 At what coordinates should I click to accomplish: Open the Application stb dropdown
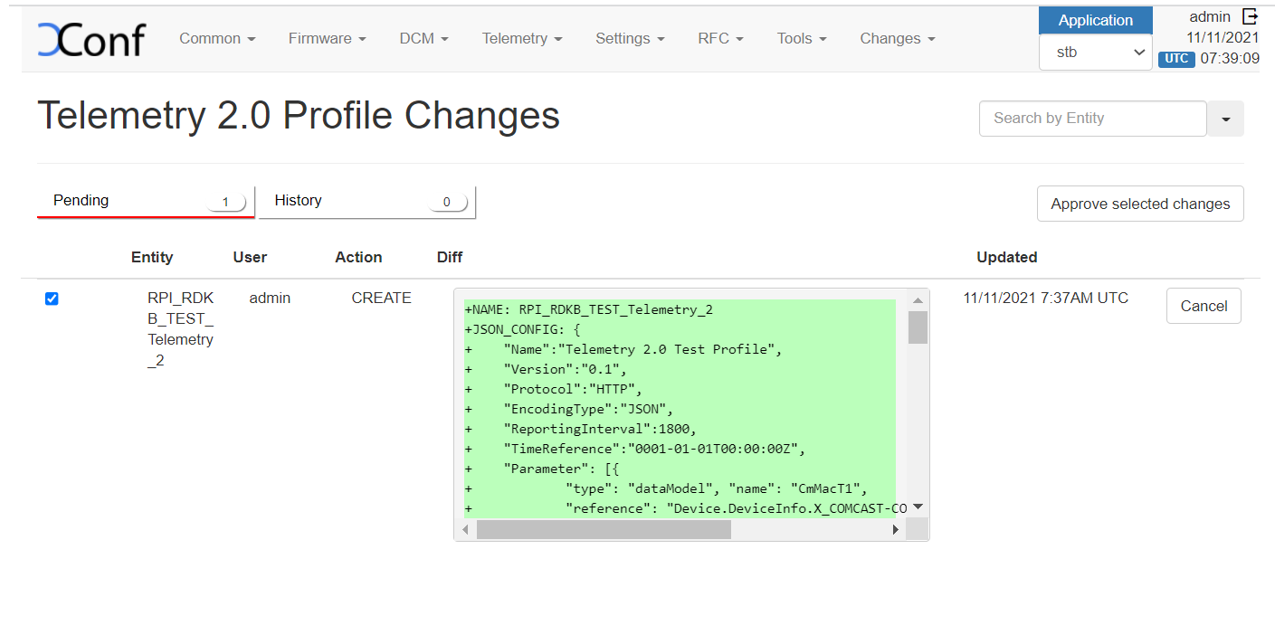point(1095,53)
